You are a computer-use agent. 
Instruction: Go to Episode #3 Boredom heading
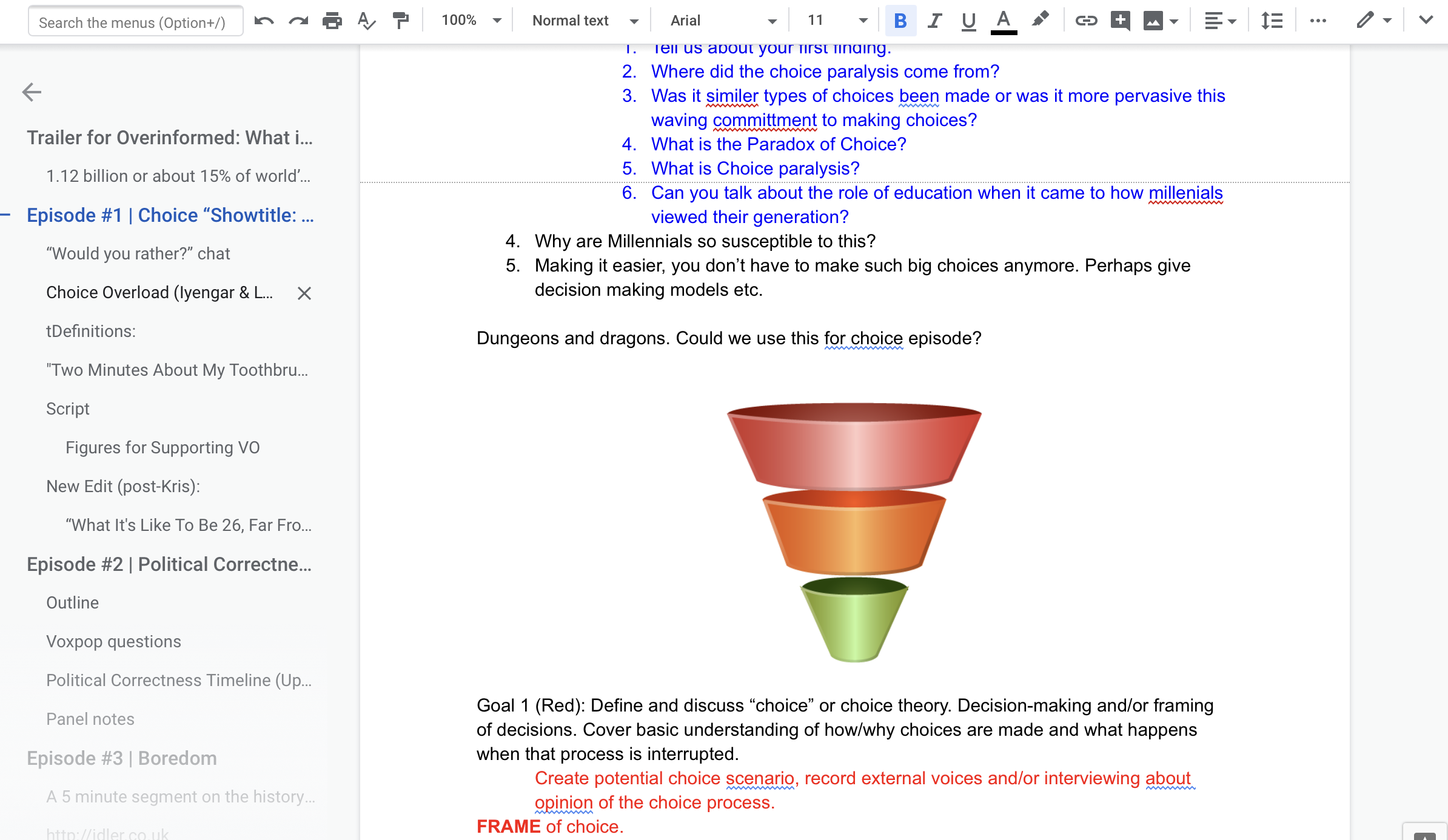(x=122, y=758)
